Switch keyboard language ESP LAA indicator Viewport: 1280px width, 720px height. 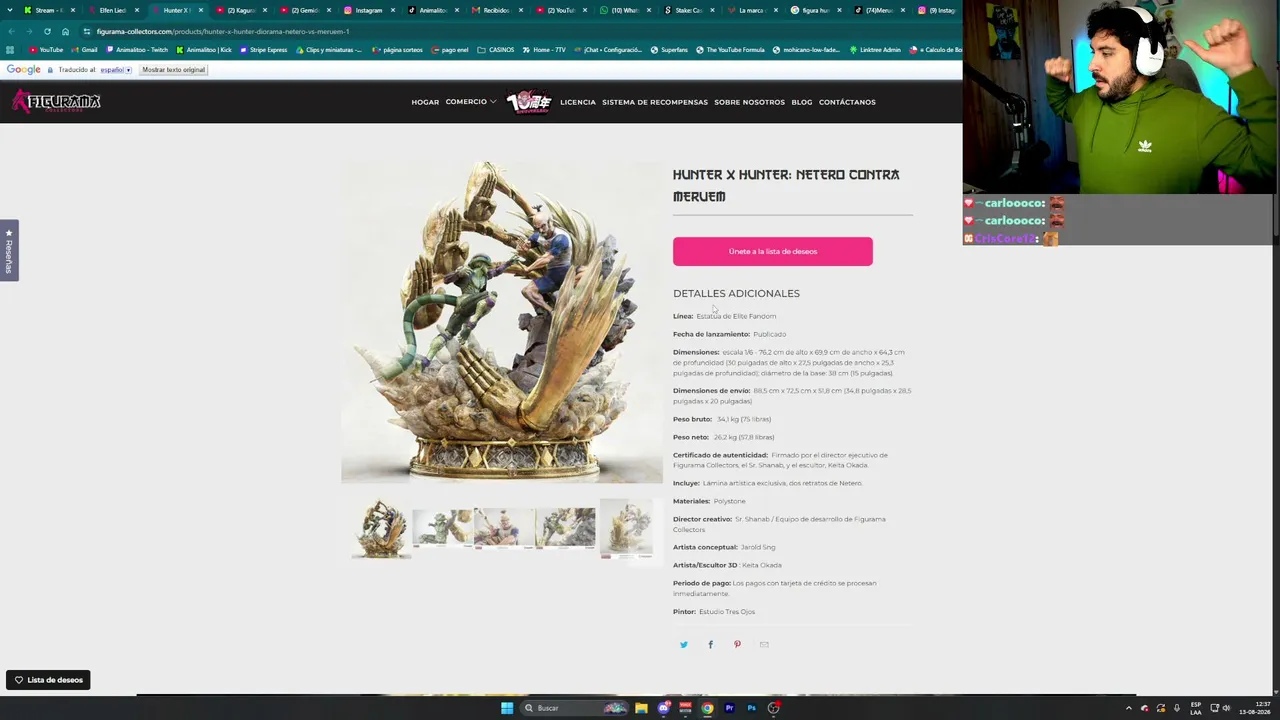tap(1195, 708)
